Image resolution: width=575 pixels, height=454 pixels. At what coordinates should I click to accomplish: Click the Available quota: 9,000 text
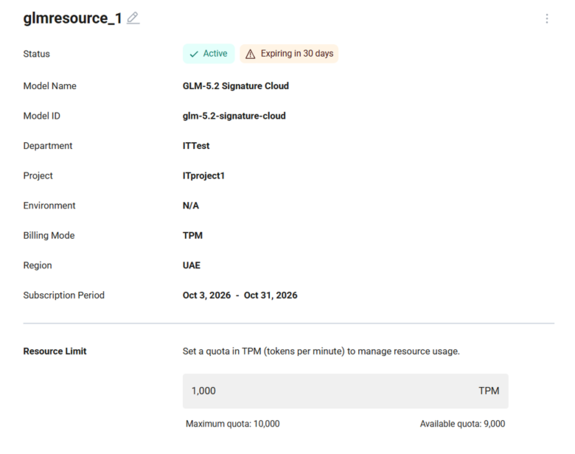[462, 424]
